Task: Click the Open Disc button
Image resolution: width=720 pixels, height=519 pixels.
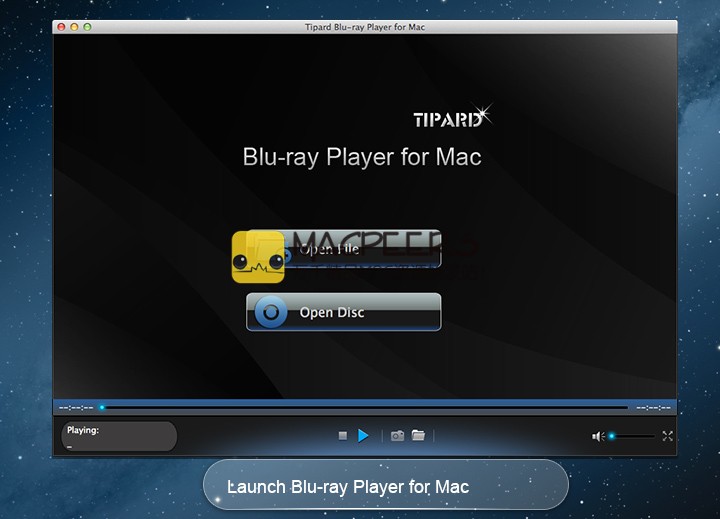Action: coord(343,312)
